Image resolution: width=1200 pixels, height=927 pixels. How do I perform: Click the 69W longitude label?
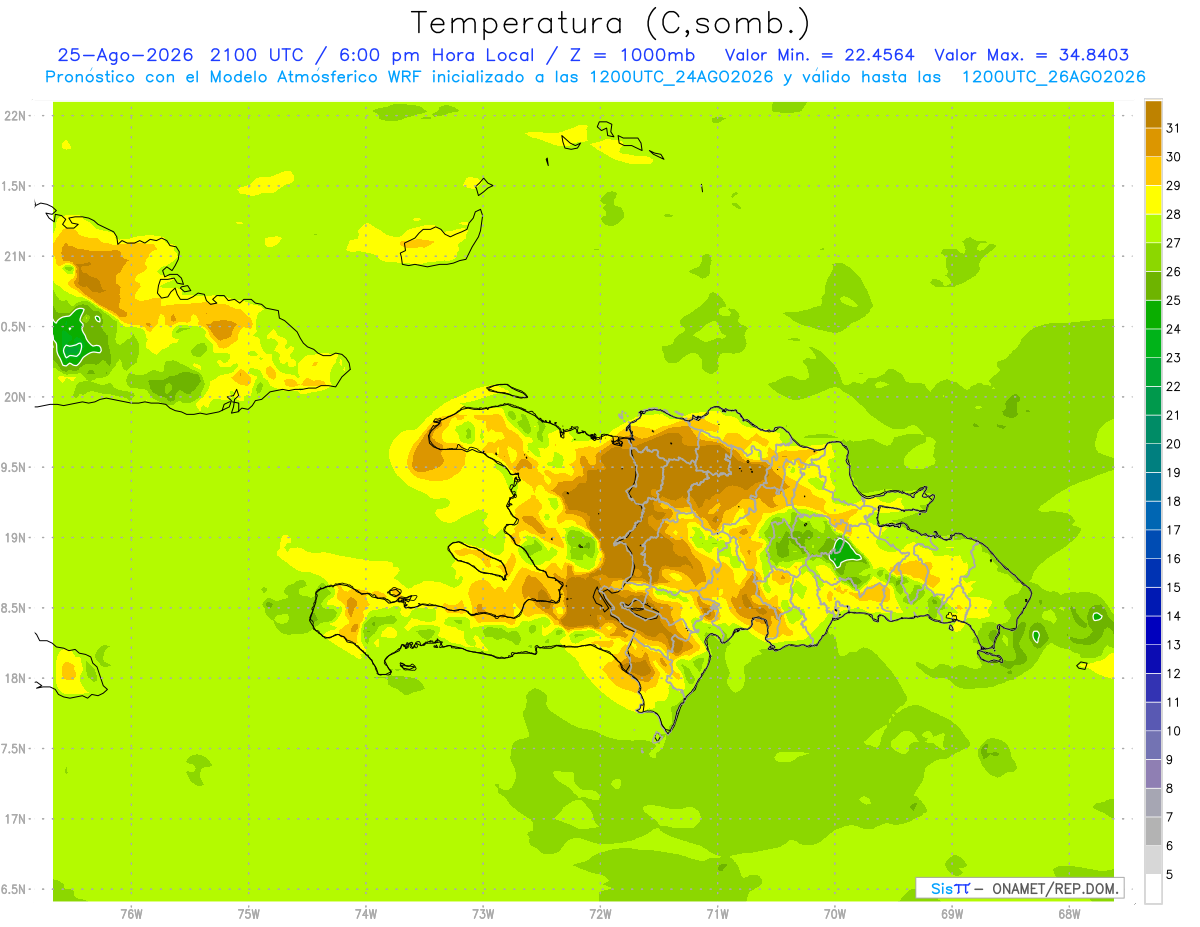tap(952, 913)
